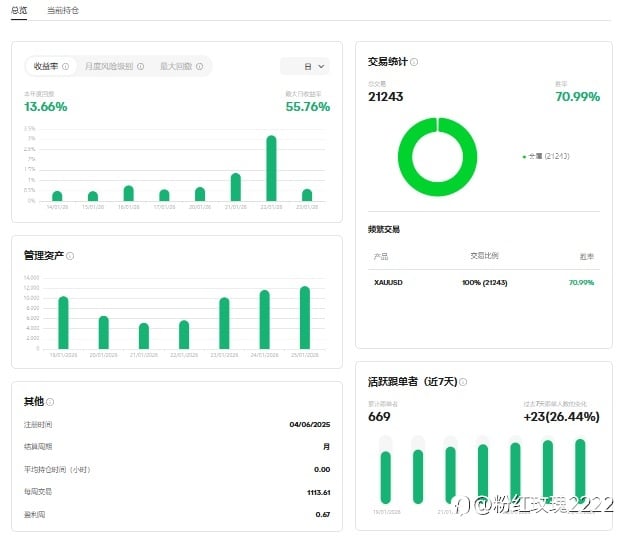
Task: Click the 13.66% return value
Action: 45,107
